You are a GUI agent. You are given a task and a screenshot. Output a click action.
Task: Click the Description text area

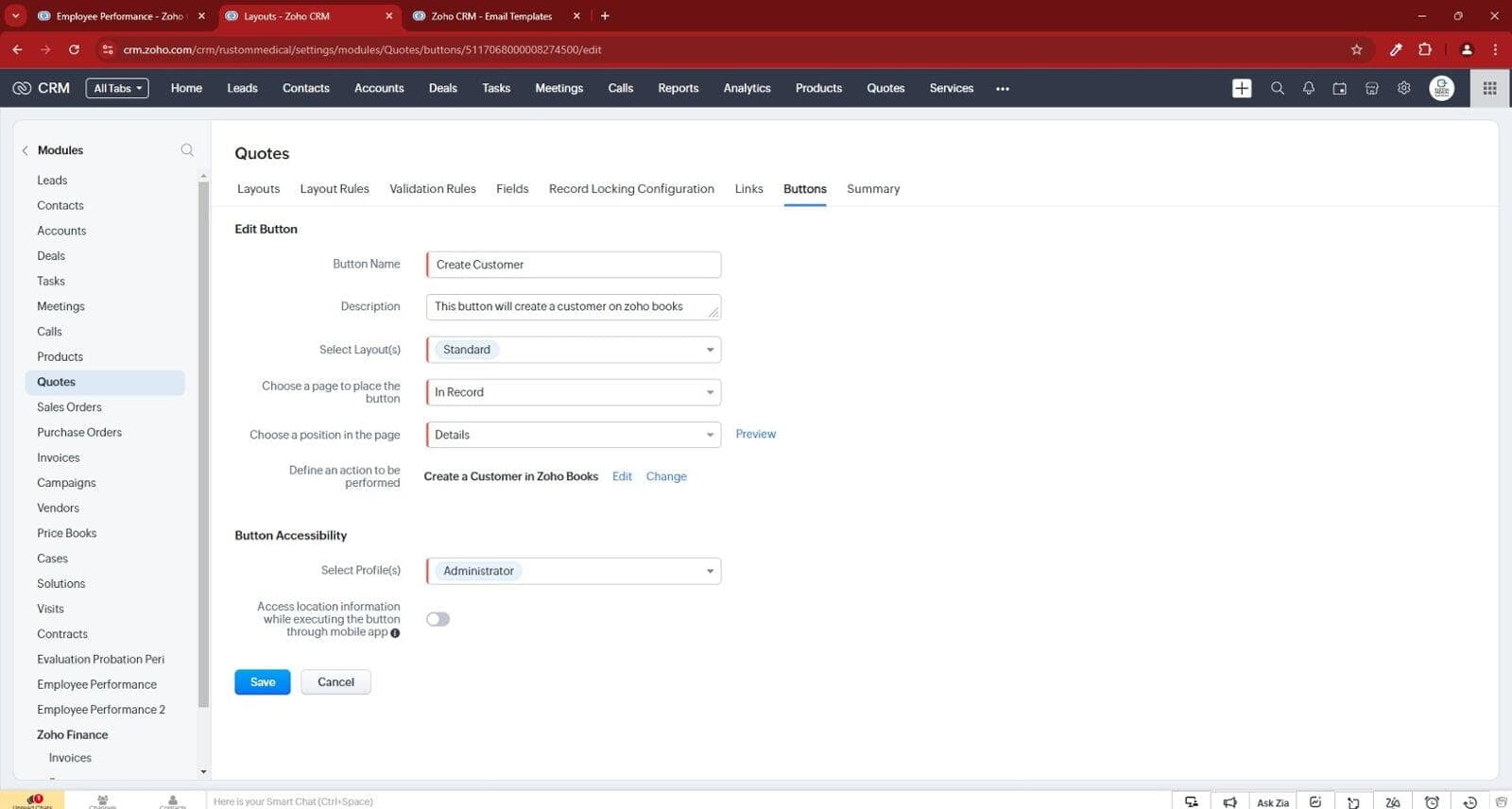[x=574, y=307]
